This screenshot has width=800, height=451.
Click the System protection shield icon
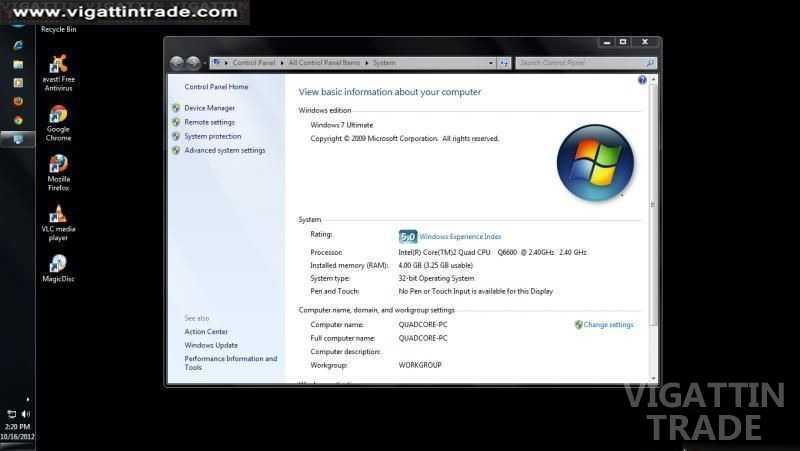(176, 136)
